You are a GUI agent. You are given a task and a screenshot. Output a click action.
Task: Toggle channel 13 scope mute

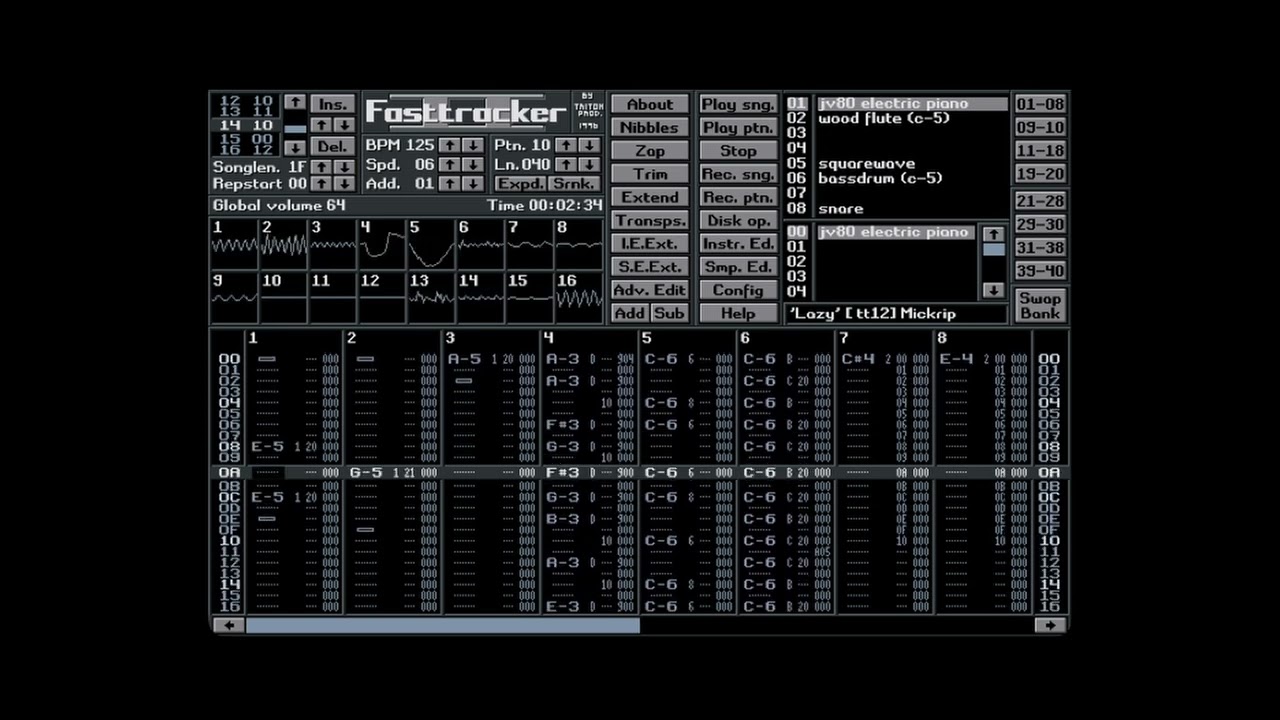pyautogui.click(x=431, y=298)
